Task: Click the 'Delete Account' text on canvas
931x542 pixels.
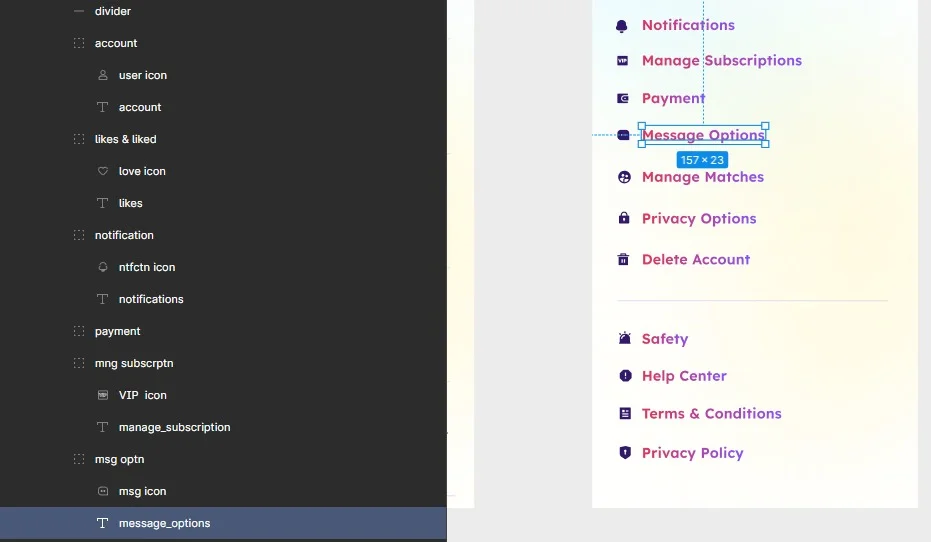Action: (x=695, y=260)
